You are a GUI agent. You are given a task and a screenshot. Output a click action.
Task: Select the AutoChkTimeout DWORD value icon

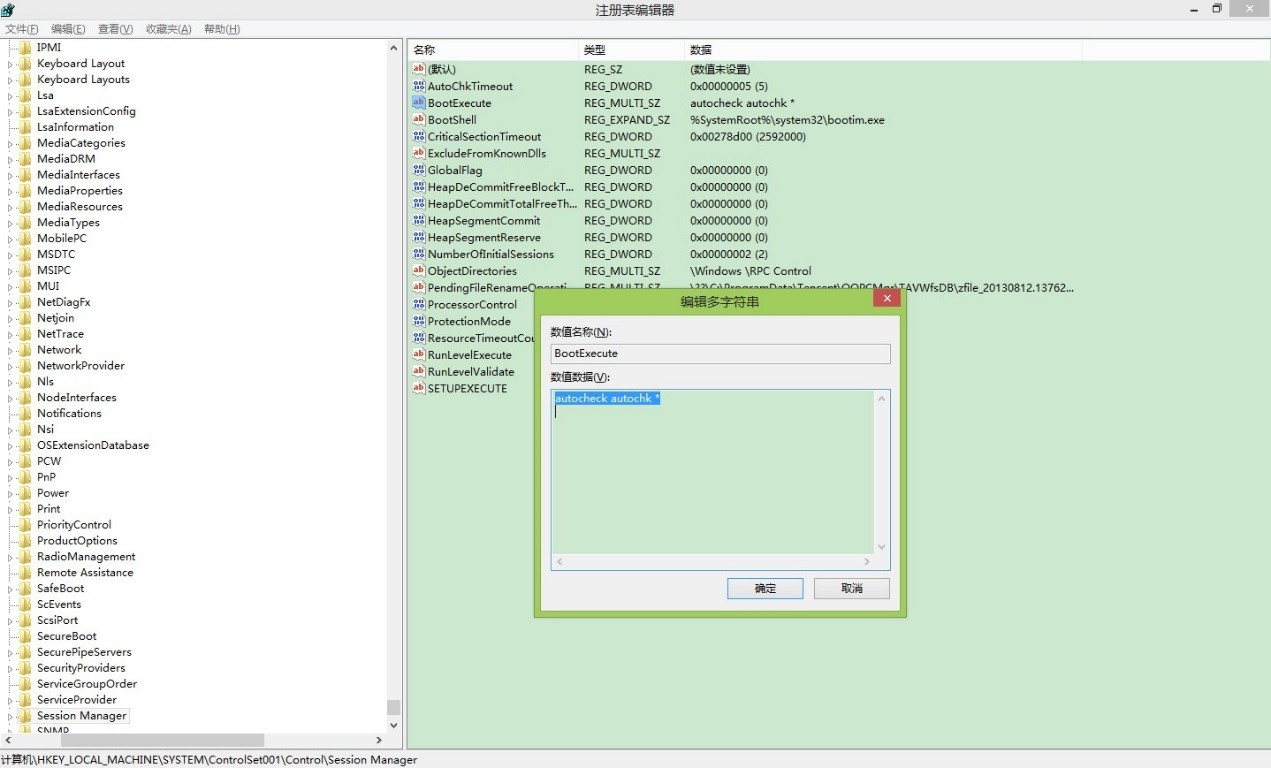[x=419, y=86]
